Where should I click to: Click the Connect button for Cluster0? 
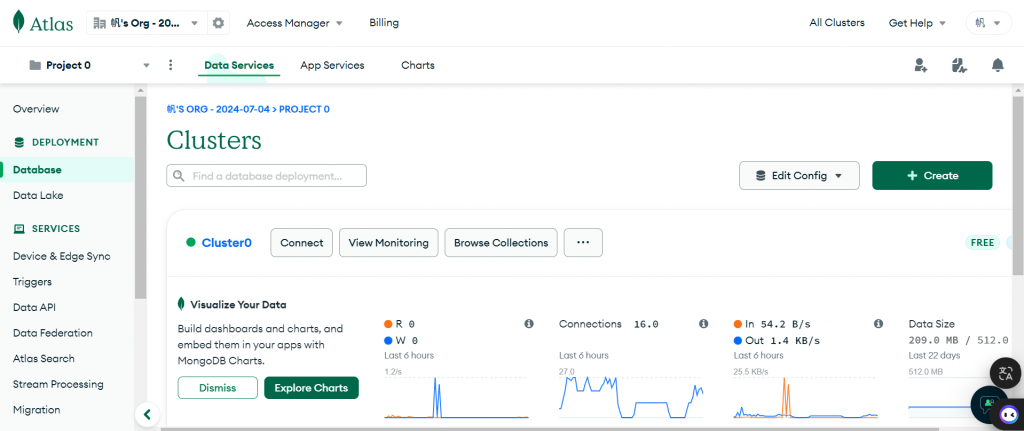[x=302, y=242]
